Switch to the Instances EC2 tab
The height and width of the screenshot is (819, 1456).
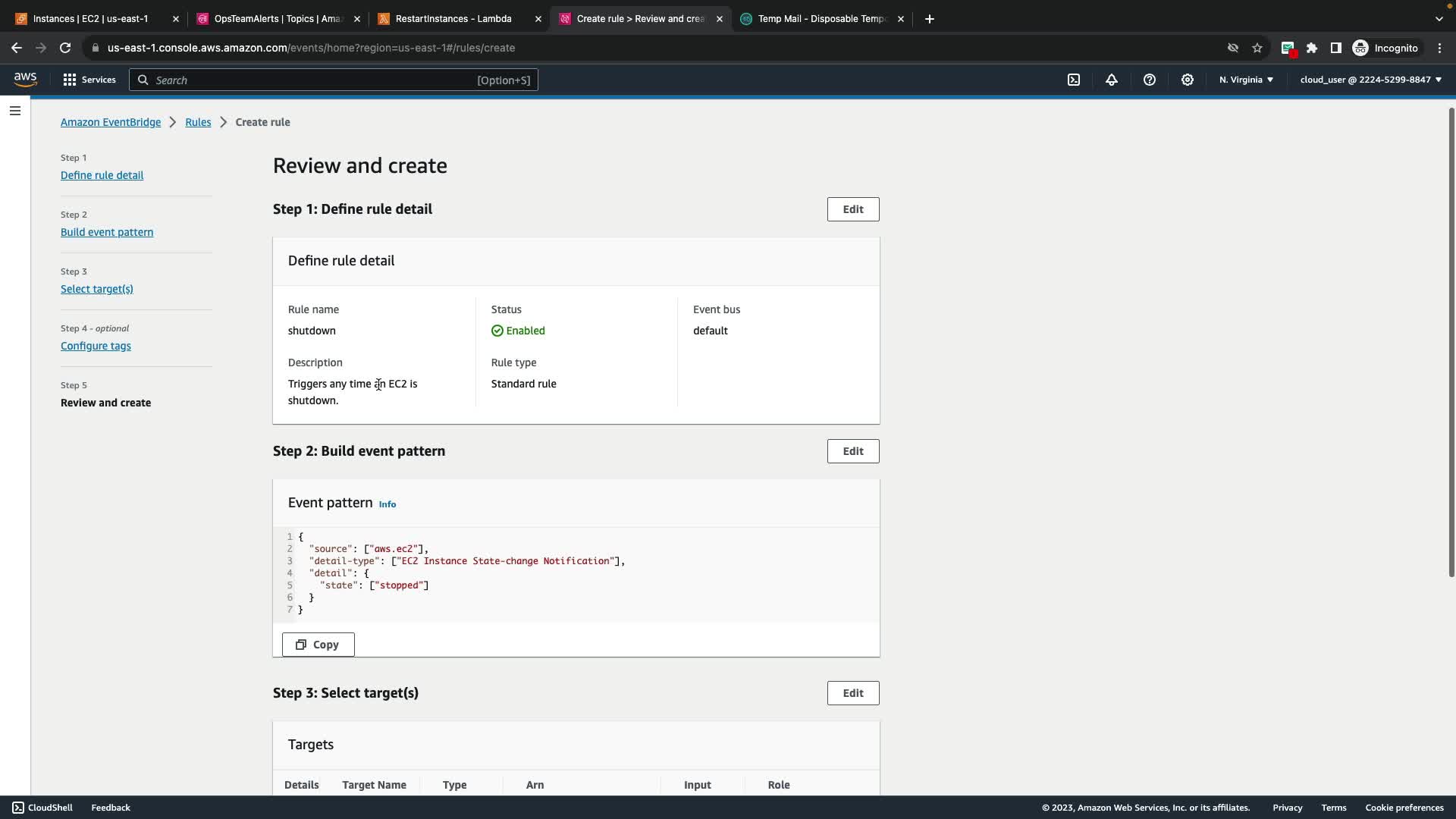(x=90, y=19)
